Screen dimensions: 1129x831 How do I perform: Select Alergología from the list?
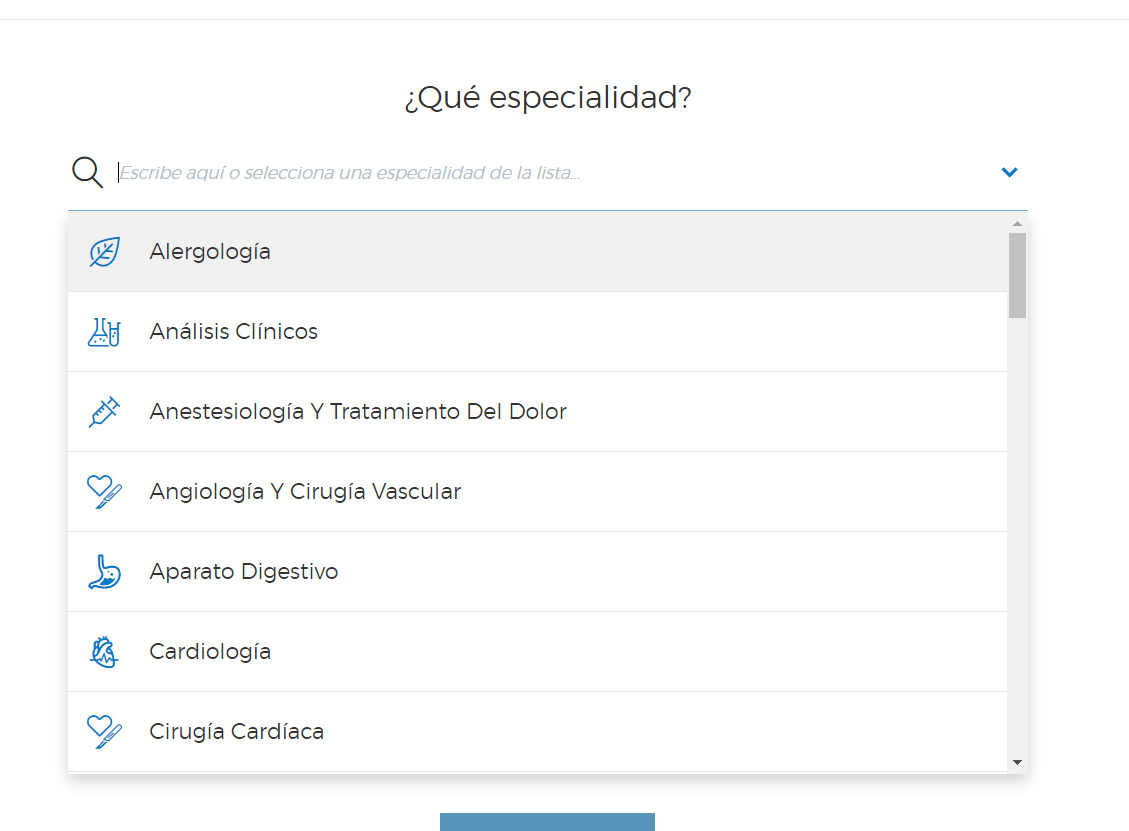click(x=210, y=252)
